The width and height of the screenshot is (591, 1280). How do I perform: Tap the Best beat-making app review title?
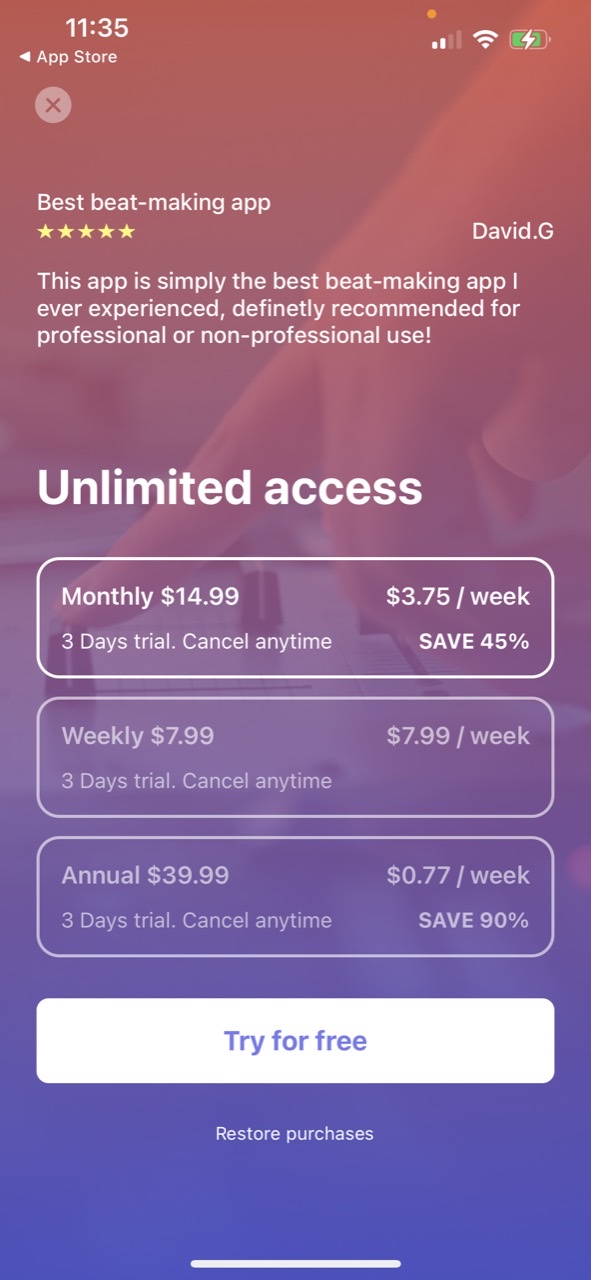154,202
